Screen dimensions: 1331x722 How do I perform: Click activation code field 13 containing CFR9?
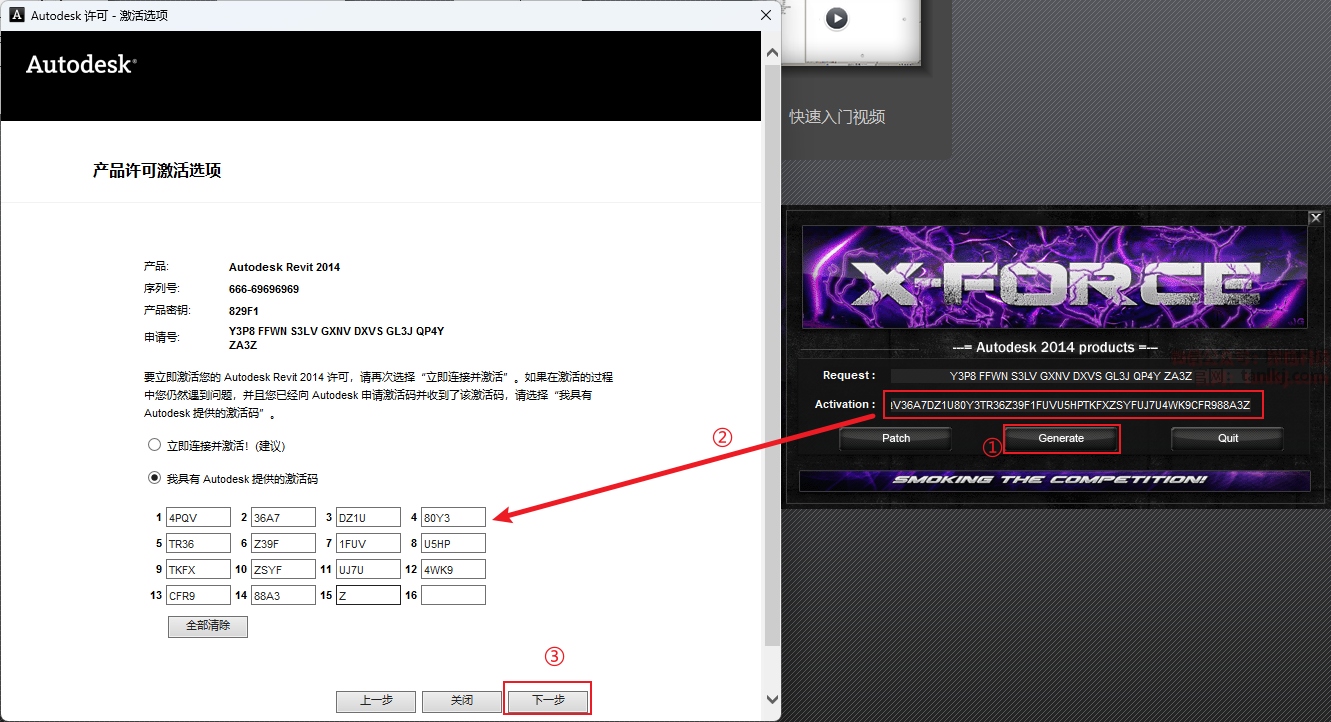pos(198,595)
